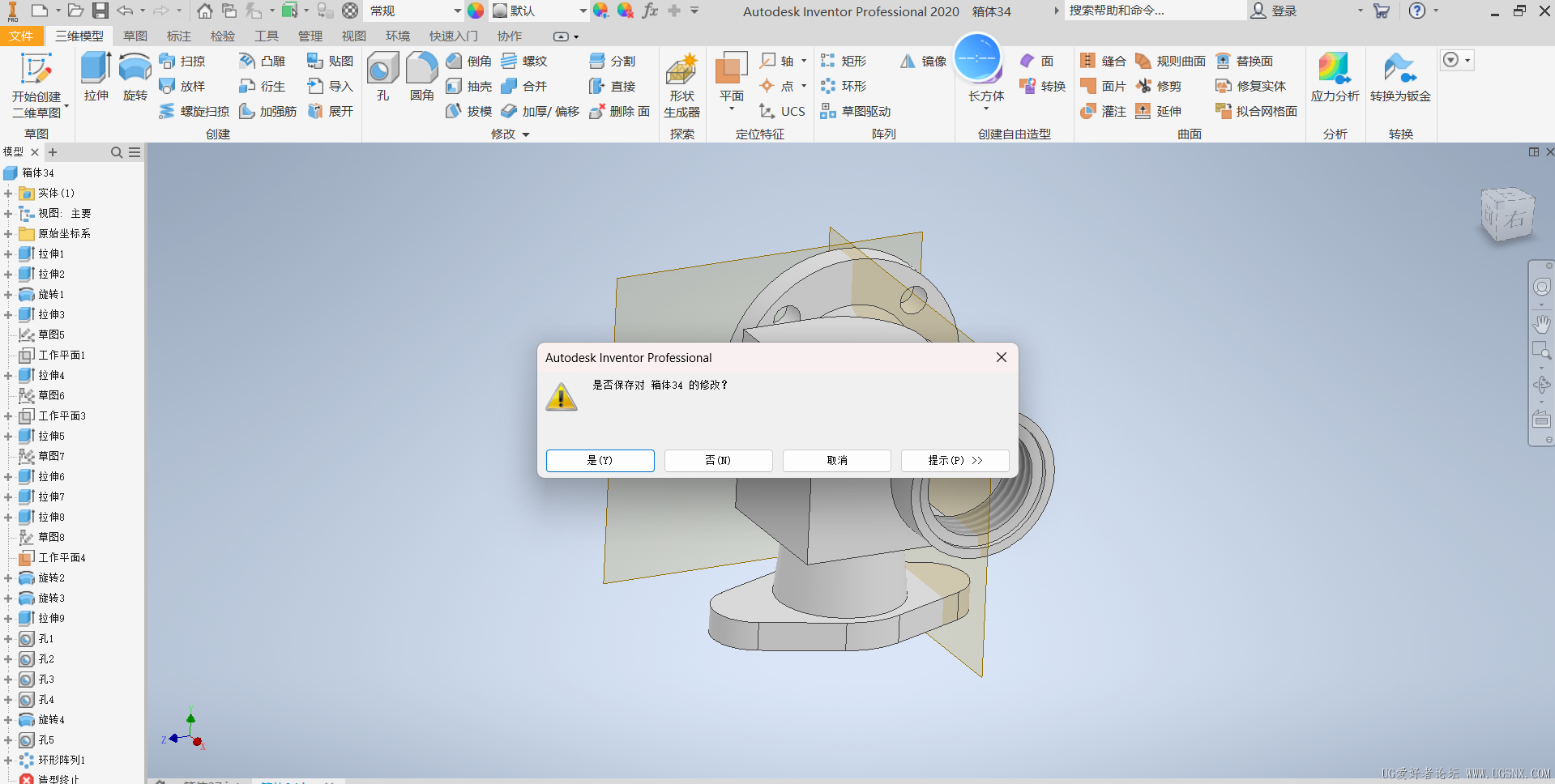Select 工作平面1 in model browser
Screen dimensions: 1555x784
click(52, 356)
